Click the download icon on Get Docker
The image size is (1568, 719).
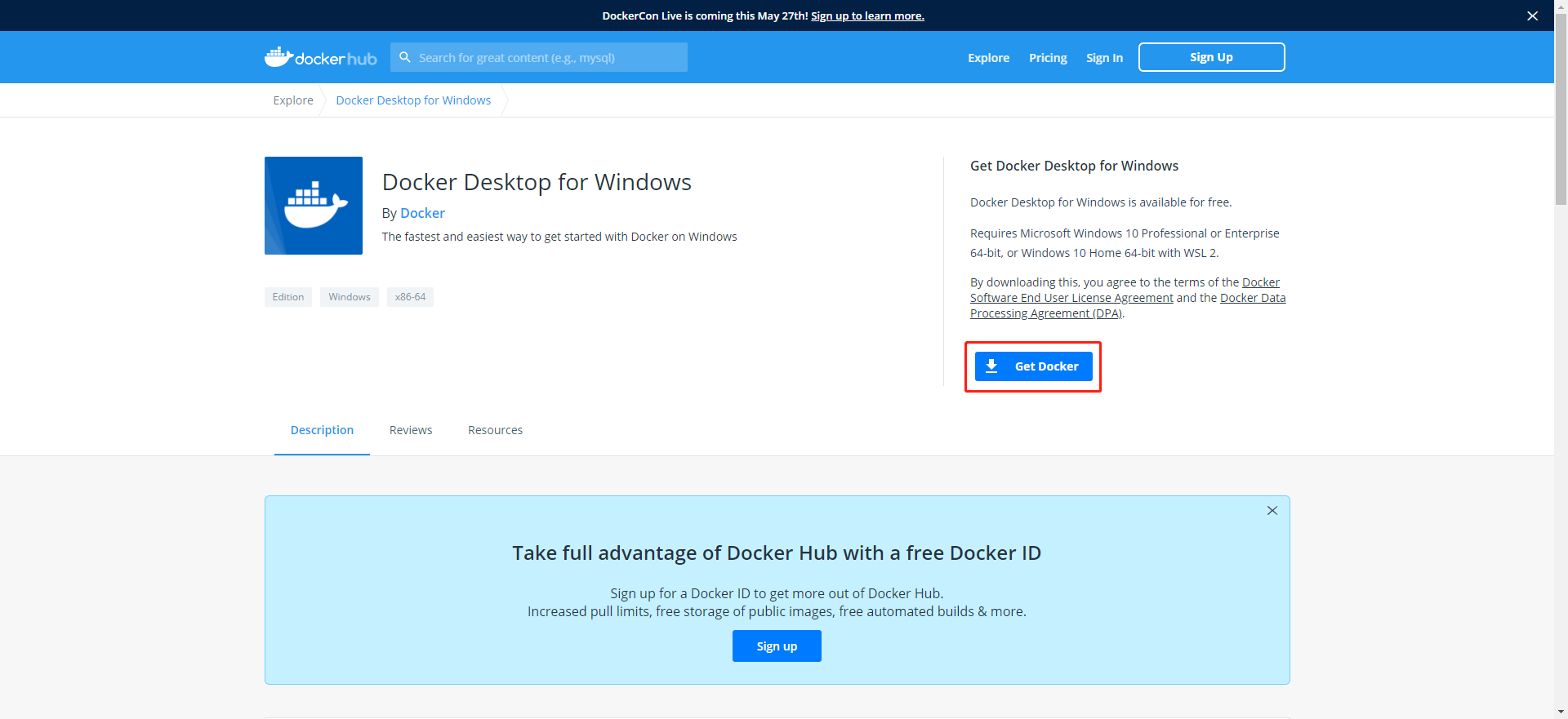tap(991, 366)
